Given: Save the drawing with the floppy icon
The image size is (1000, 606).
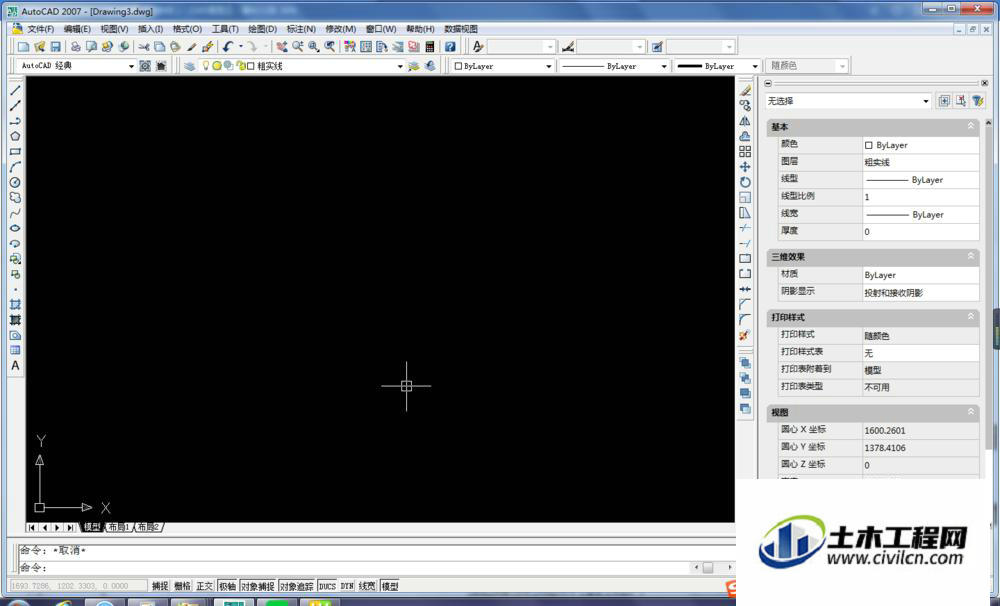Looking at the screenshot, I should [55, 47].
